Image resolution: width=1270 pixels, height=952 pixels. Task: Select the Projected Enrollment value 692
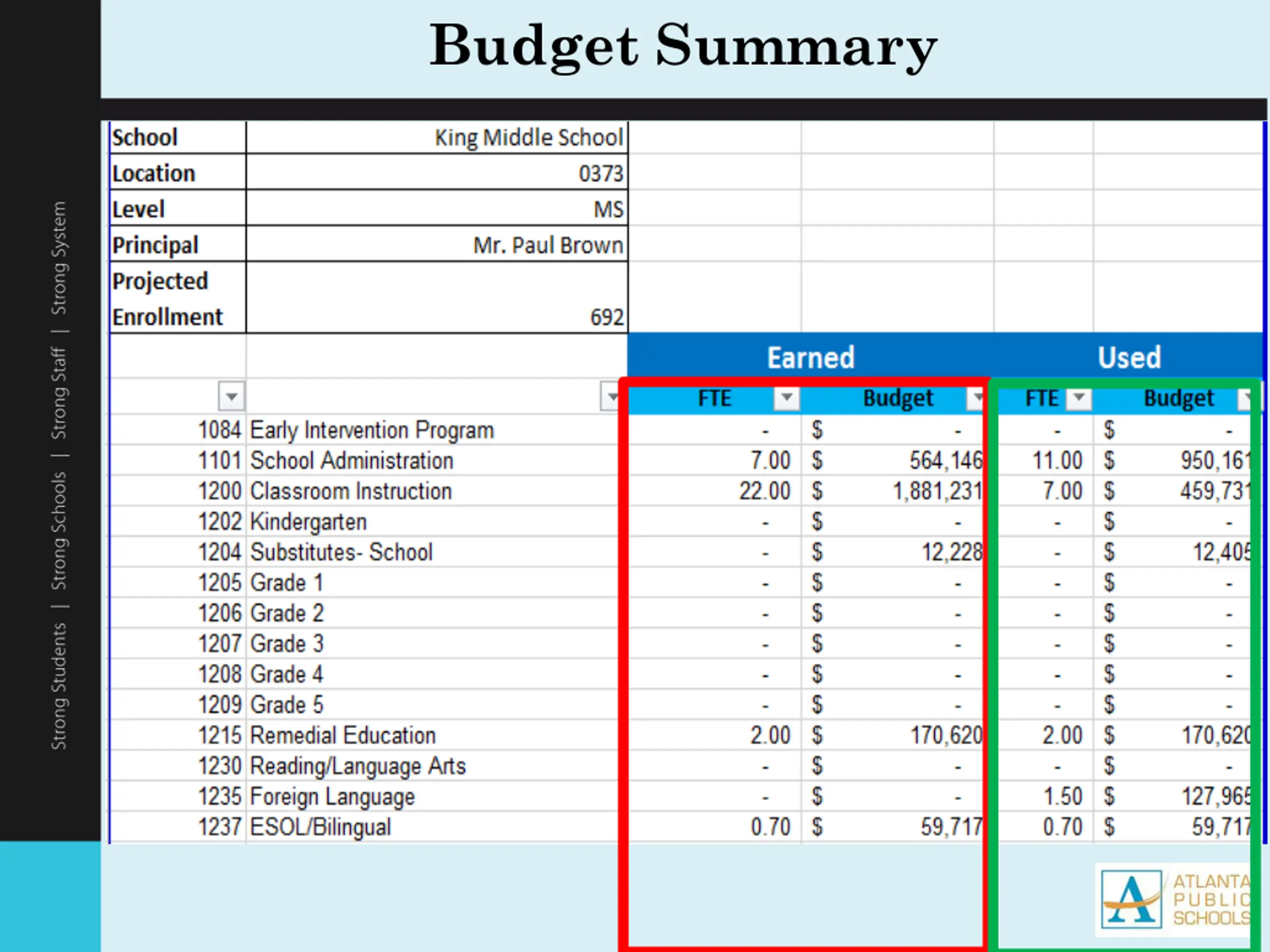437,298
